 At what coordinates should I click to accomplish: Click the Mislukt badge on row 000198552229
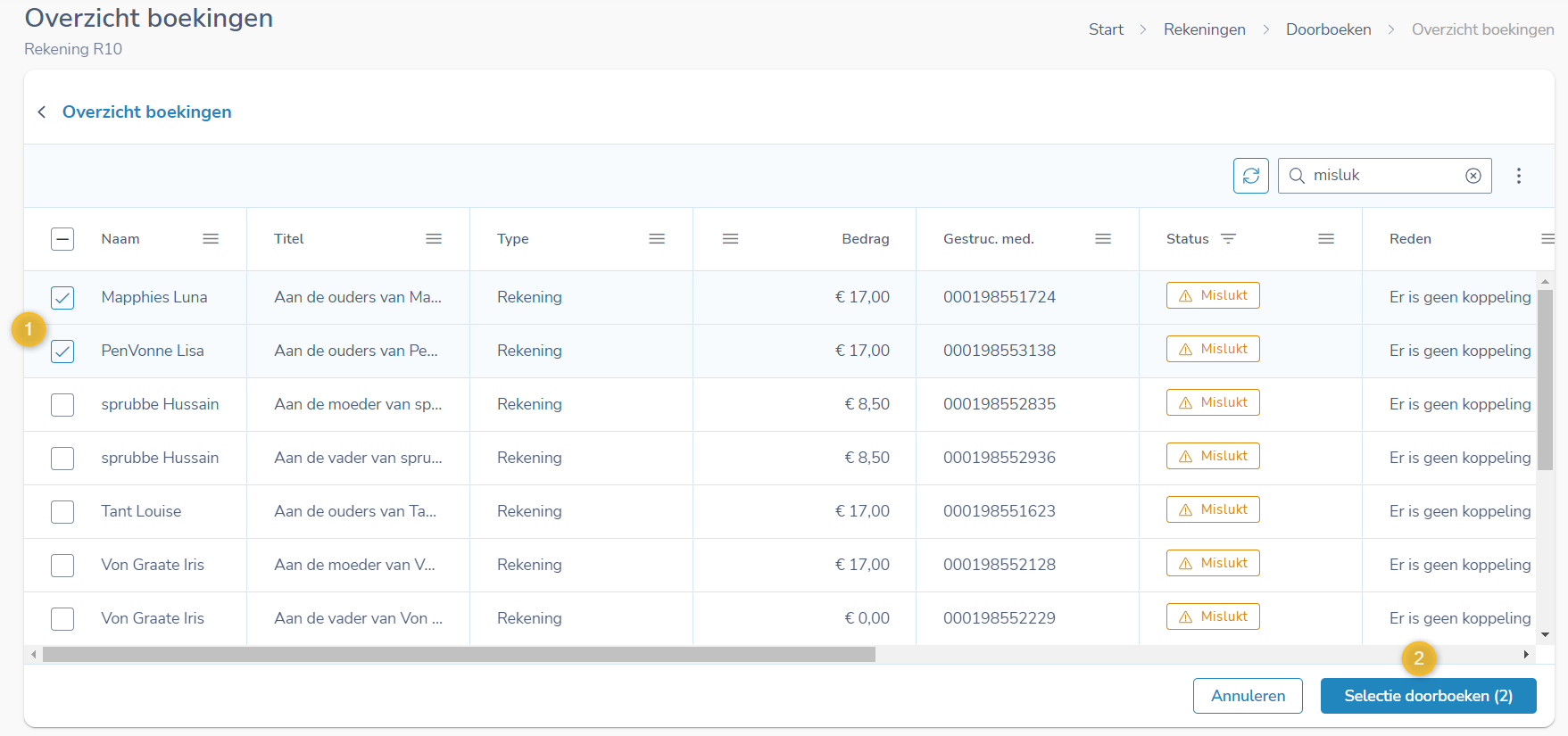click(1213, 616)
